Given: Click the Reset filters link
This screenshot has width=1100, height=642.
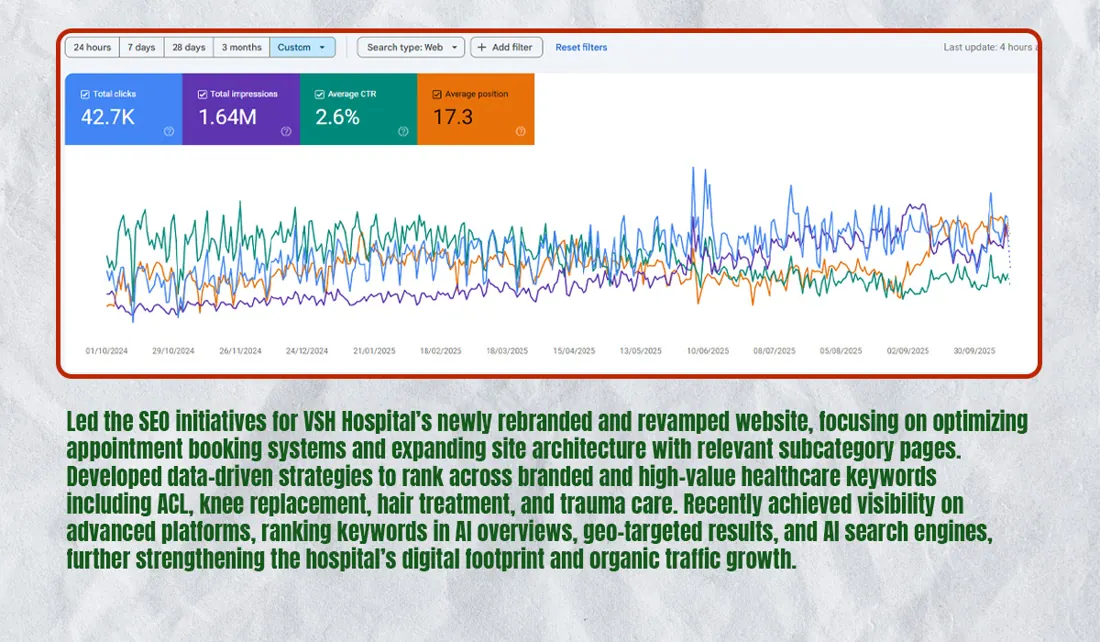Looking at the screenshot, I should 582,47.
